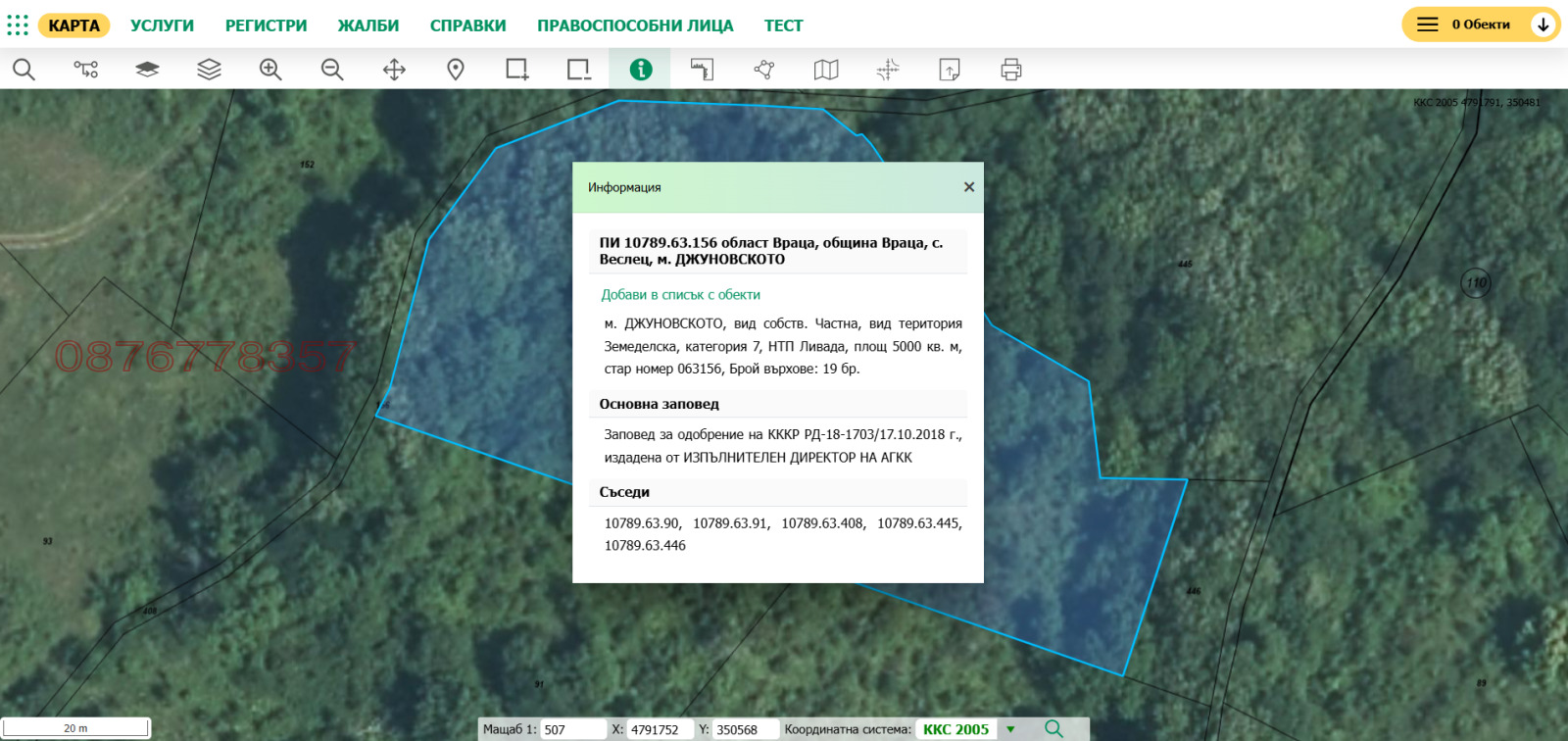Screen dimensions: 1568x741
Task: Open the apps grid menu icon
Action: pyautogui.click(x=18, y=25)
